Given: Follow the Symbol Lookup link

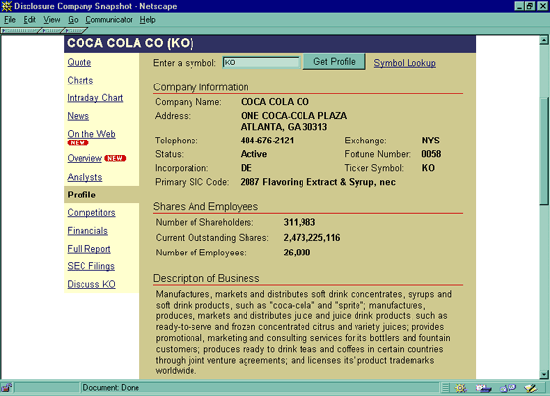Looking at the screenshot, I should click(x=404, y=63).
